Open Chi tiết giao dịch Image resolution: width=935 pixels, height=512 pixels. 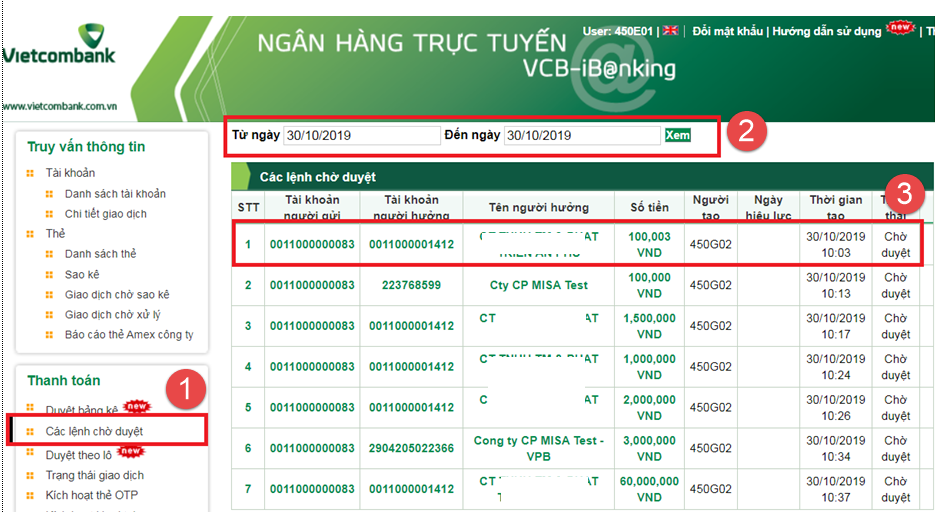106,214
